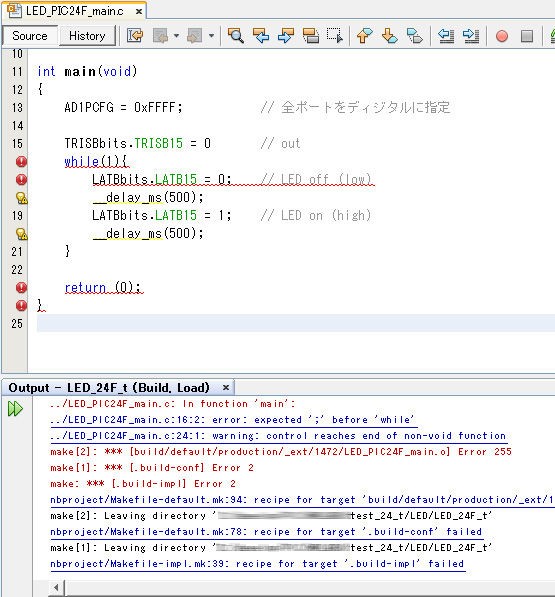Open Makefile-impl.mk:39 .build-impl failed link
This screenshot has height=597, width=555.
click(257, 563)
